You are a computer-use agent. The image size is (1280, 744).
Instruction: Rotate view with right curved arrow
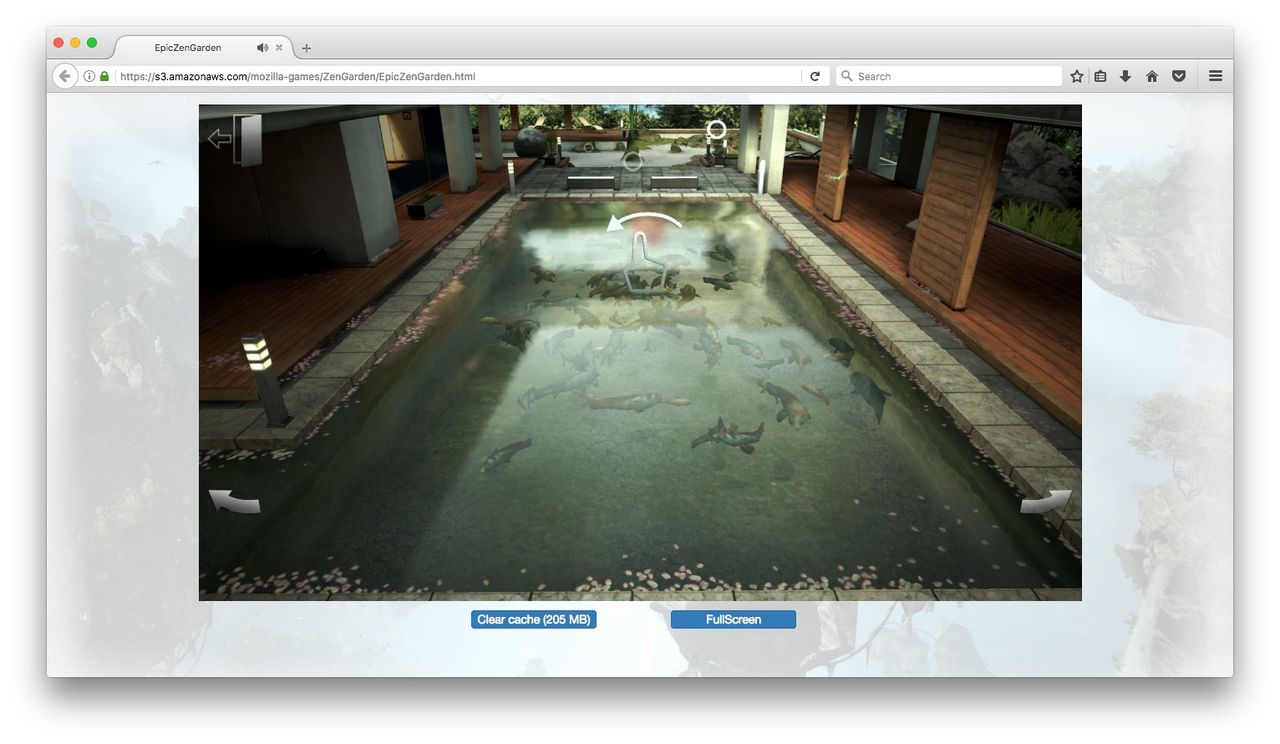tap(1046, 501)
